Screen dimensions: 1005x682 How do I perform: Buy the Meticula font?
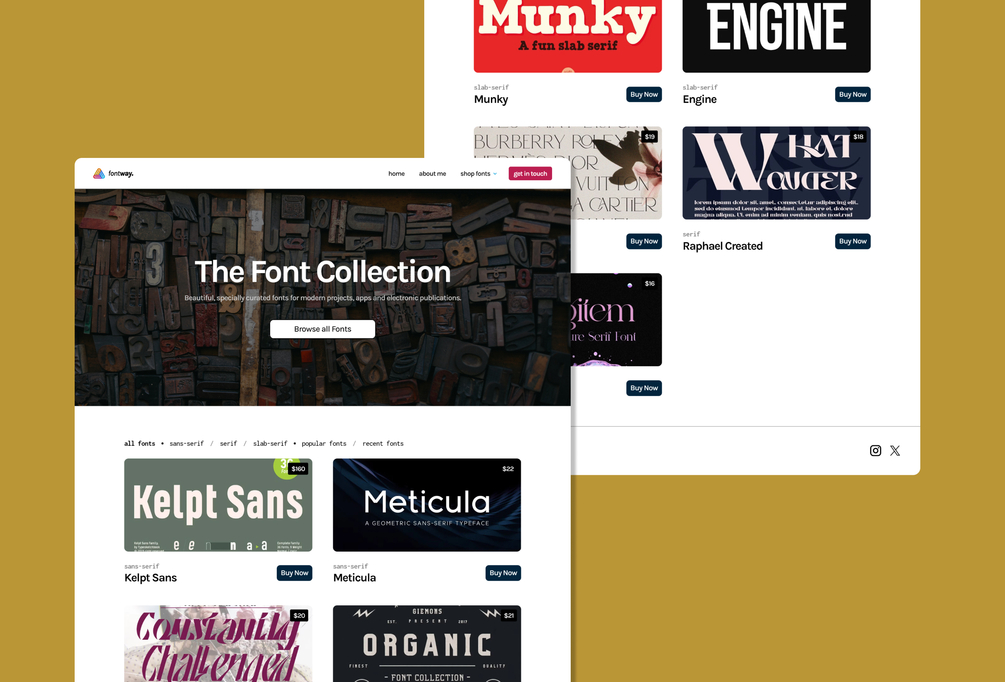pyautogui.click(x=503, y=573)
